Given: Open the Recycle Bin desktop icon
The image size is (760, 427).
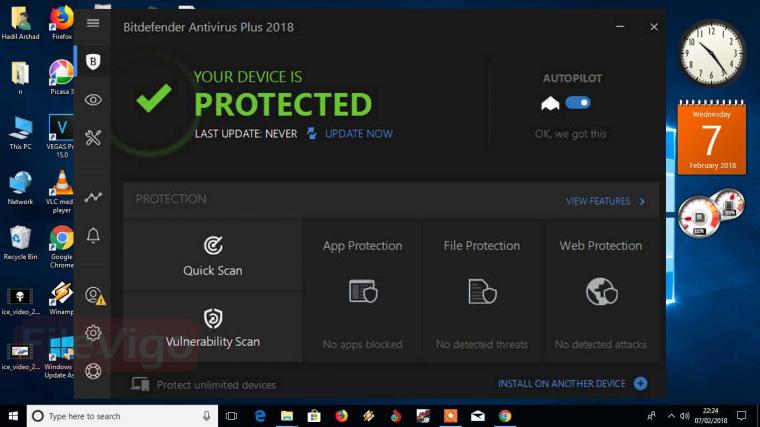Looking at the screenshot, I should pyautogui.click(x=20, y=243).
